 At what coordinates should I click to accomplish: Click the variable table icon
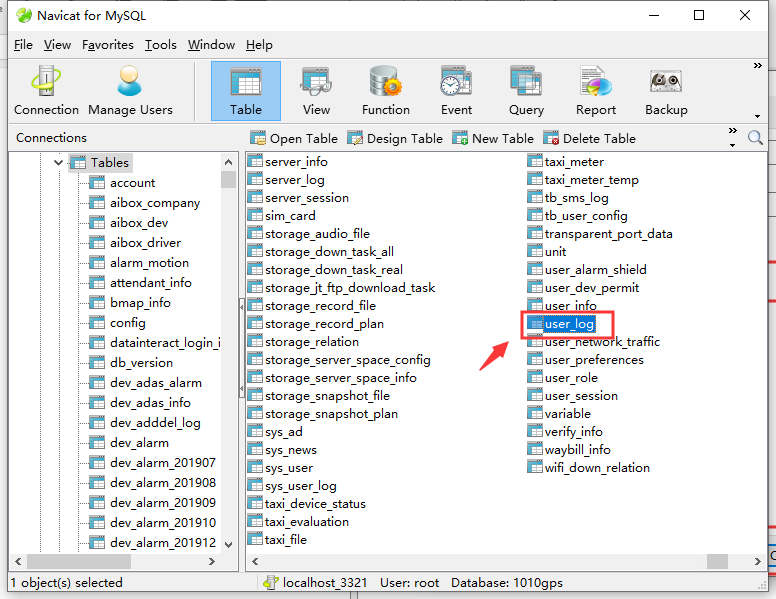coord(534,413)
